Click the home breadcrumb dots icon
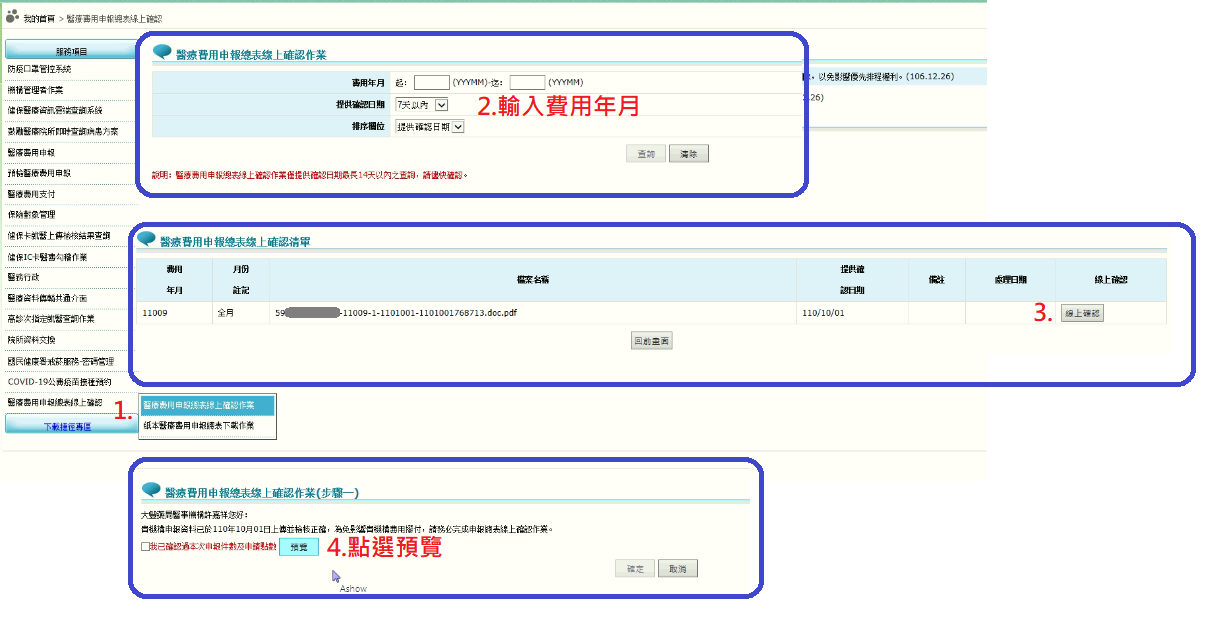This screenshot has height=621, width=1221. [x=12, y=17]
